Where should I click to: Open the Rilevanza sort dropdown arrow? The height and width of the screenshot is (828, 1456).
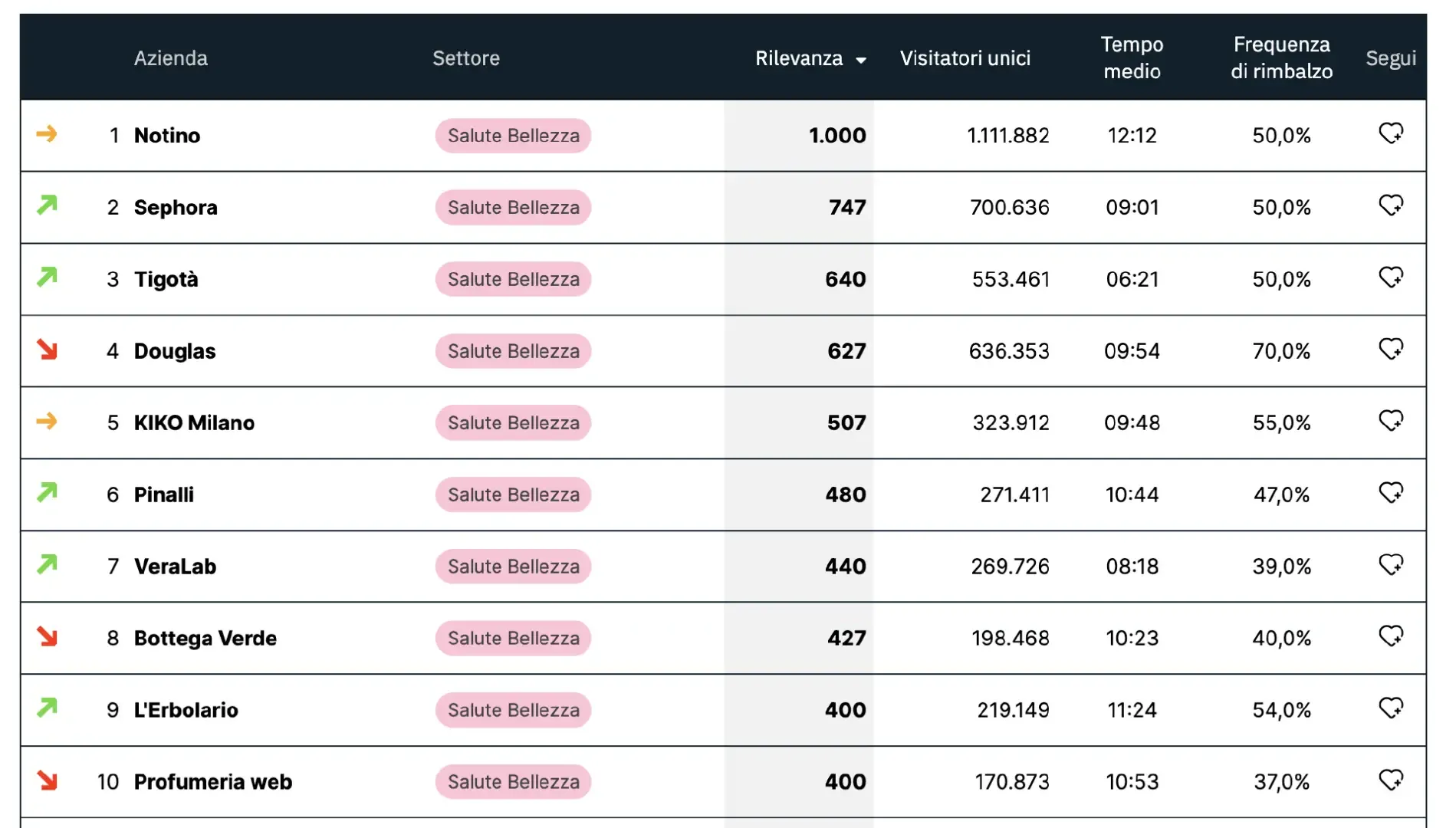861,60
